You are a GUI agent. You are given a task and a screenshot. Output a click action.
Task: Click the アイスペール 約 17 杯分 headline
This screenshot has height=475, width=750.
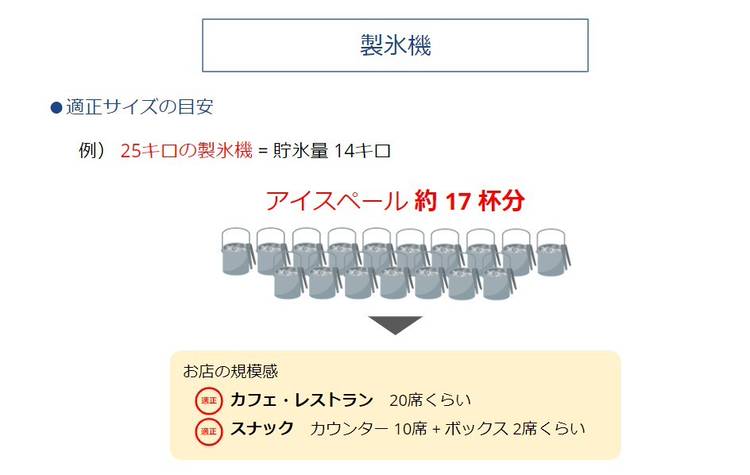pyautogui.click(x=395, y=201)
